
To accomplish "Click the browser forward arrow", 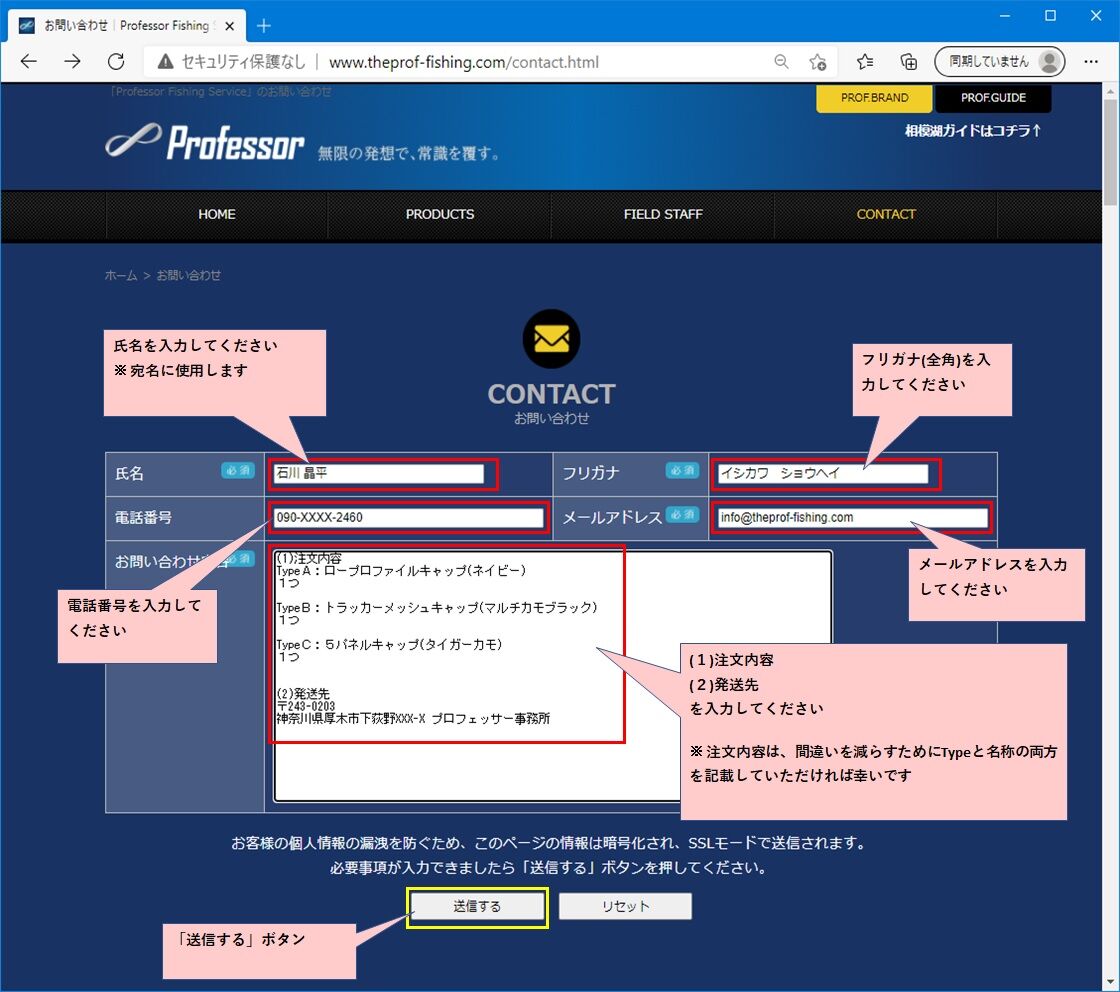I will point(72,61).
